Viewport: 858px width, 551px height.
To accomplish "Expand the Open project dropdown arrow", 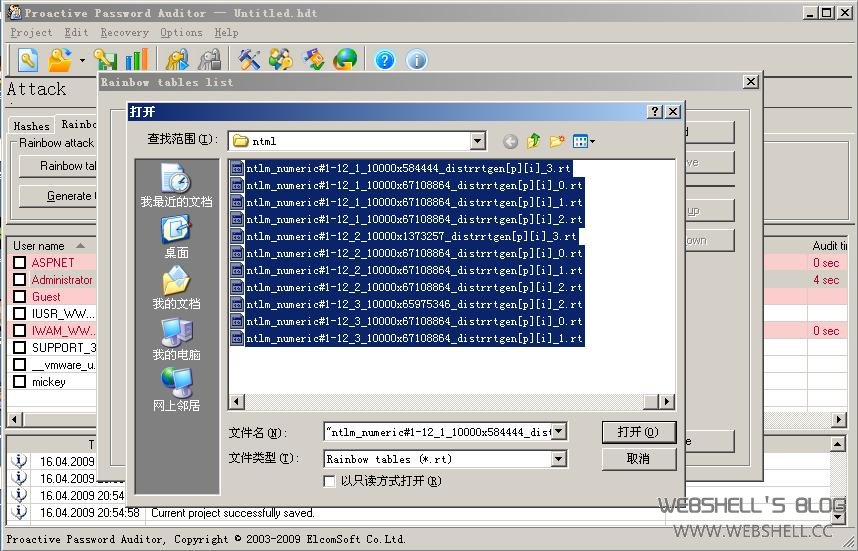I will [x=82, y=60].
